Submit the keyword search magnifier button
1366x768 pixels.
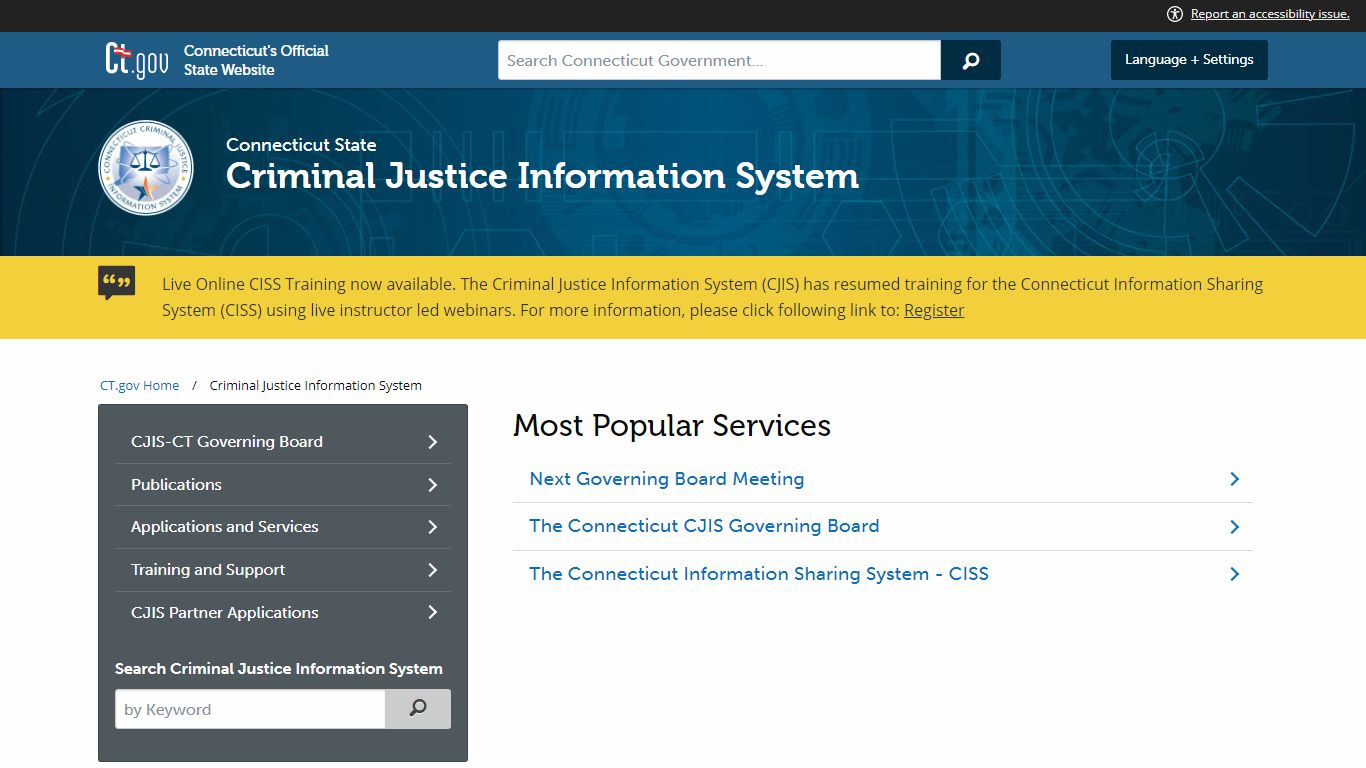pyautogui.click(x=418, y=709)
